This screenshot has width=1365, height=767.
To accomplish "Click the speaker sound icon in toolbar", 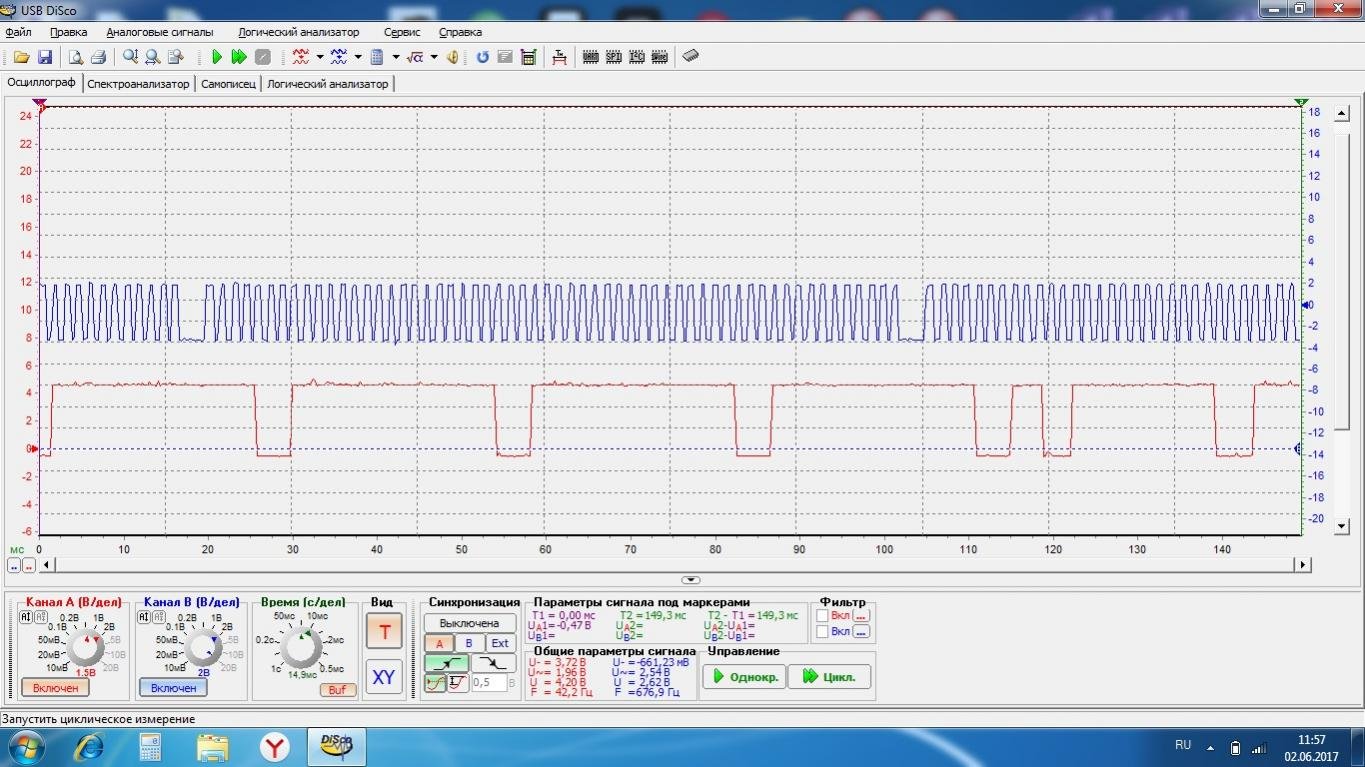I will (453, 57).
